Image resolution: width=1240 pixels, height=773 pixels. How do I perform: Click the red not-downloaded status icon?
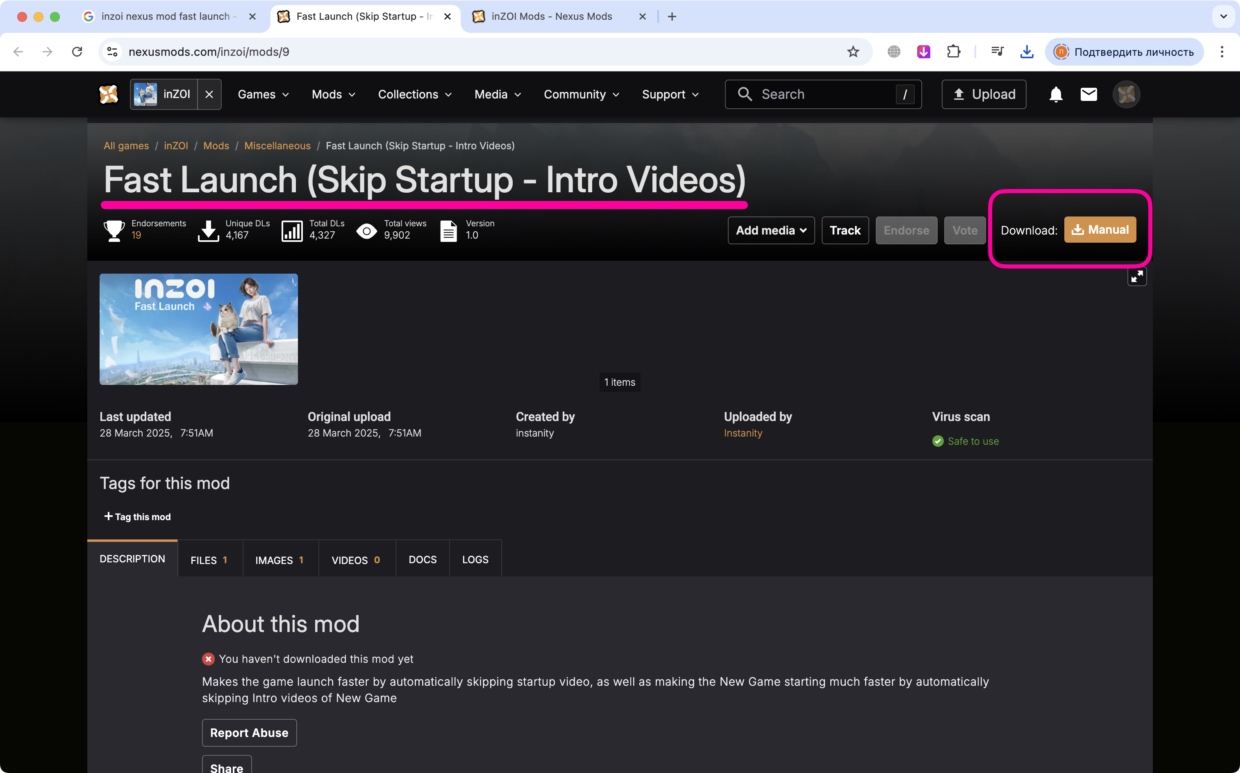pos(208,659)
